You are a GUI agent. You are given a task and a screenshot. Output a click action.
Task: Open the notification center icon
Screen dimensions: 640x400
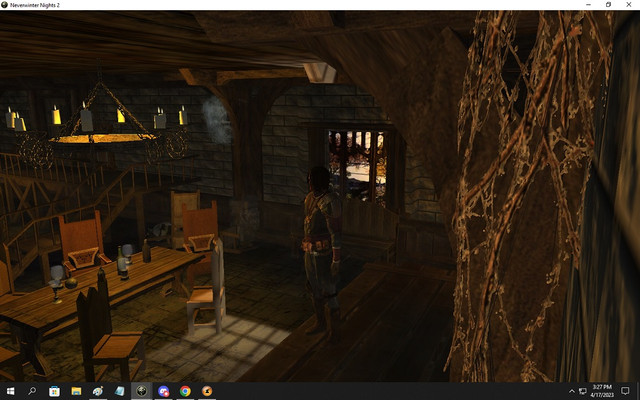pos(625,391)
